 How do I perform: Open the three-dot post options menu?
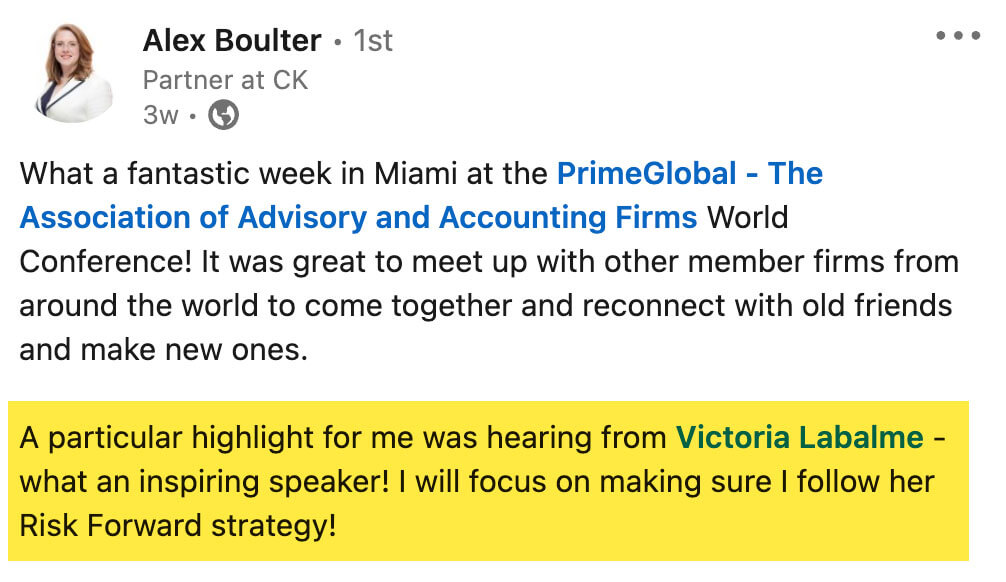tap(957, 36)
